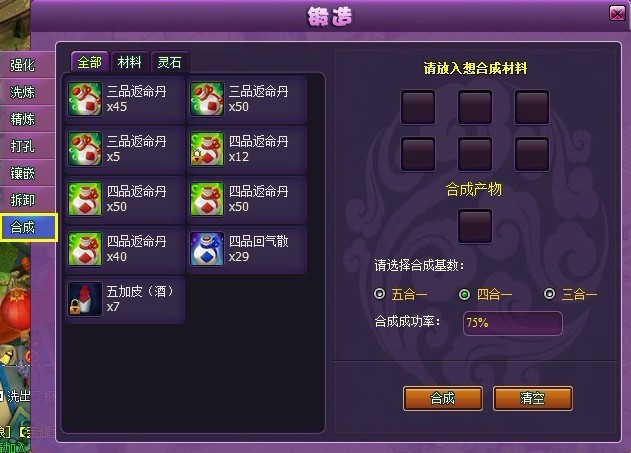Choose the 四合一 synthesis base option
This screenshot has height=453, width=631.
(x=464, y=294)
